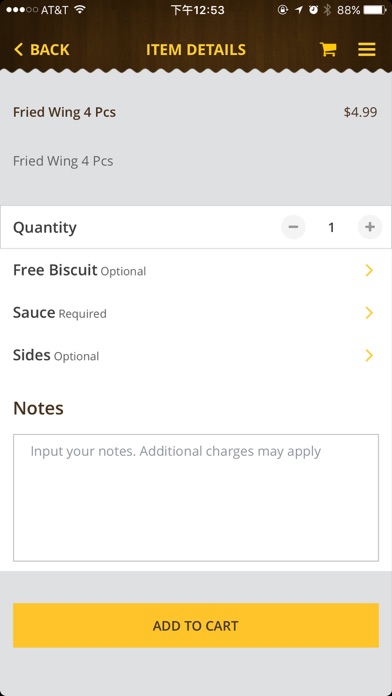The height and width of the screenshot is (696, 392).
Task: Go back using BACK text
Action: (x=50, y=50)
